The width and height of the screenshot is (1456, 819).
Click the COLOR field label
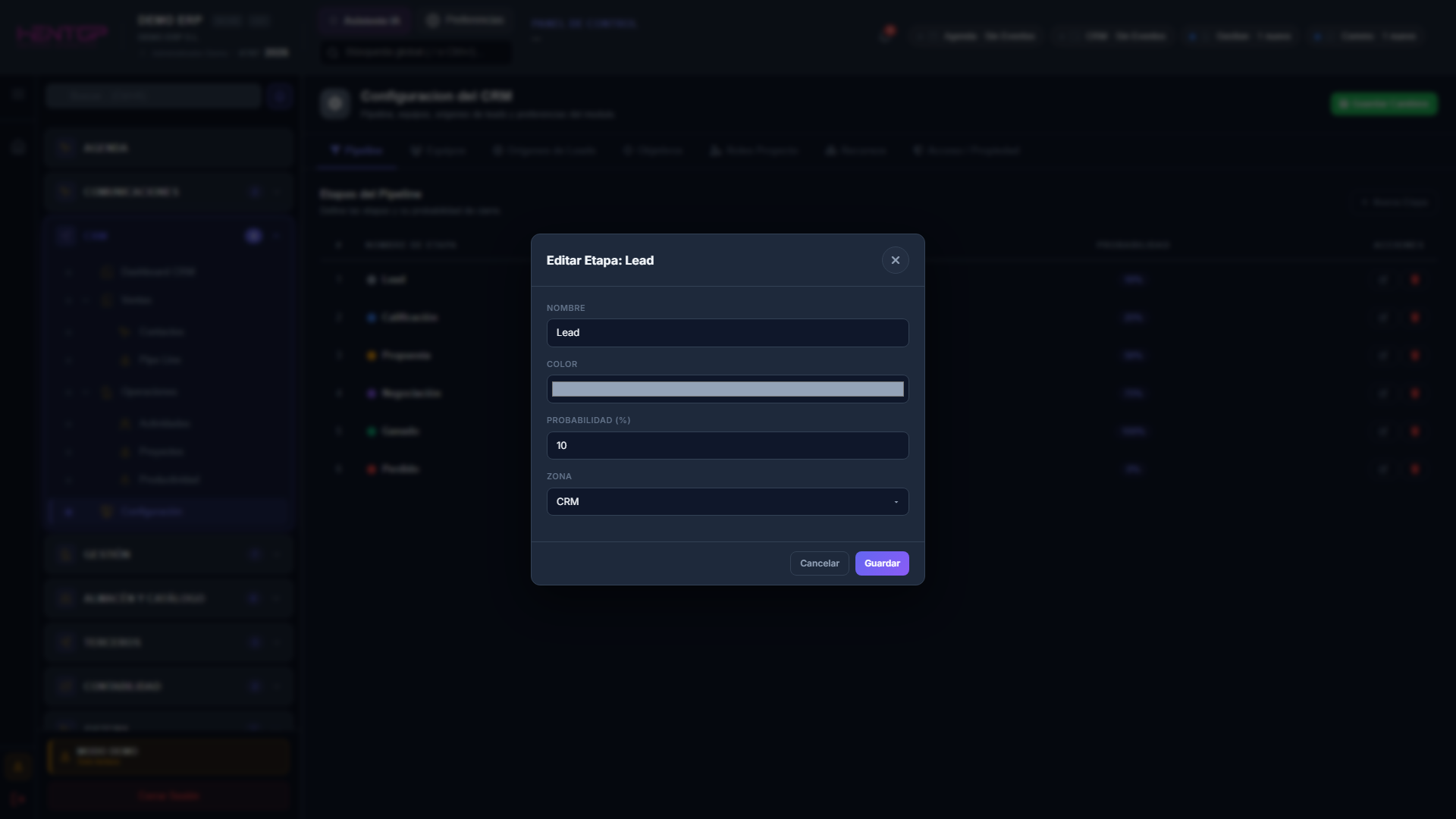(x=562, y=364)
